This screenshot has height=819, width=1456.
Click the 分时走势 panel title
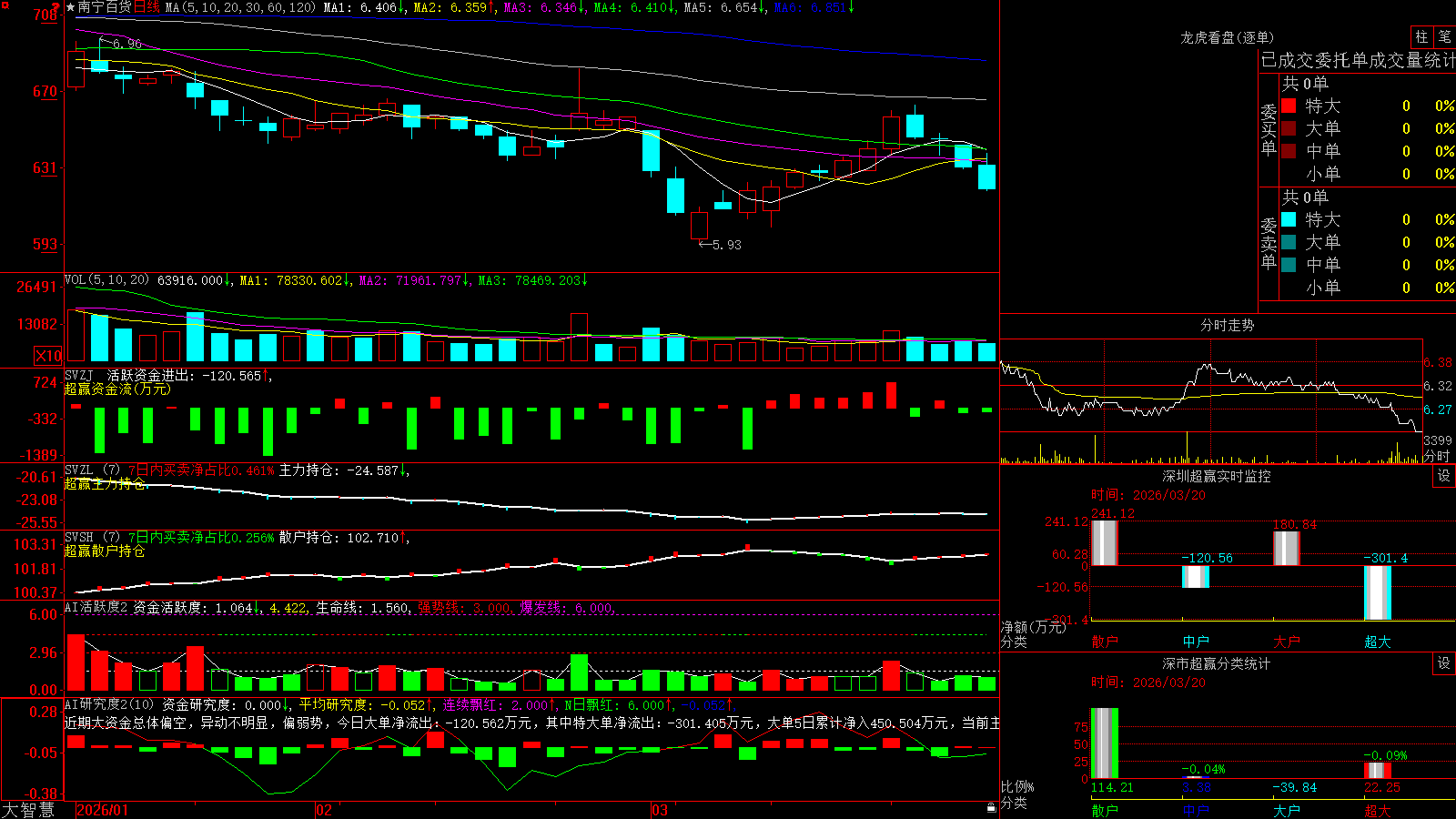click(1227, 325)
